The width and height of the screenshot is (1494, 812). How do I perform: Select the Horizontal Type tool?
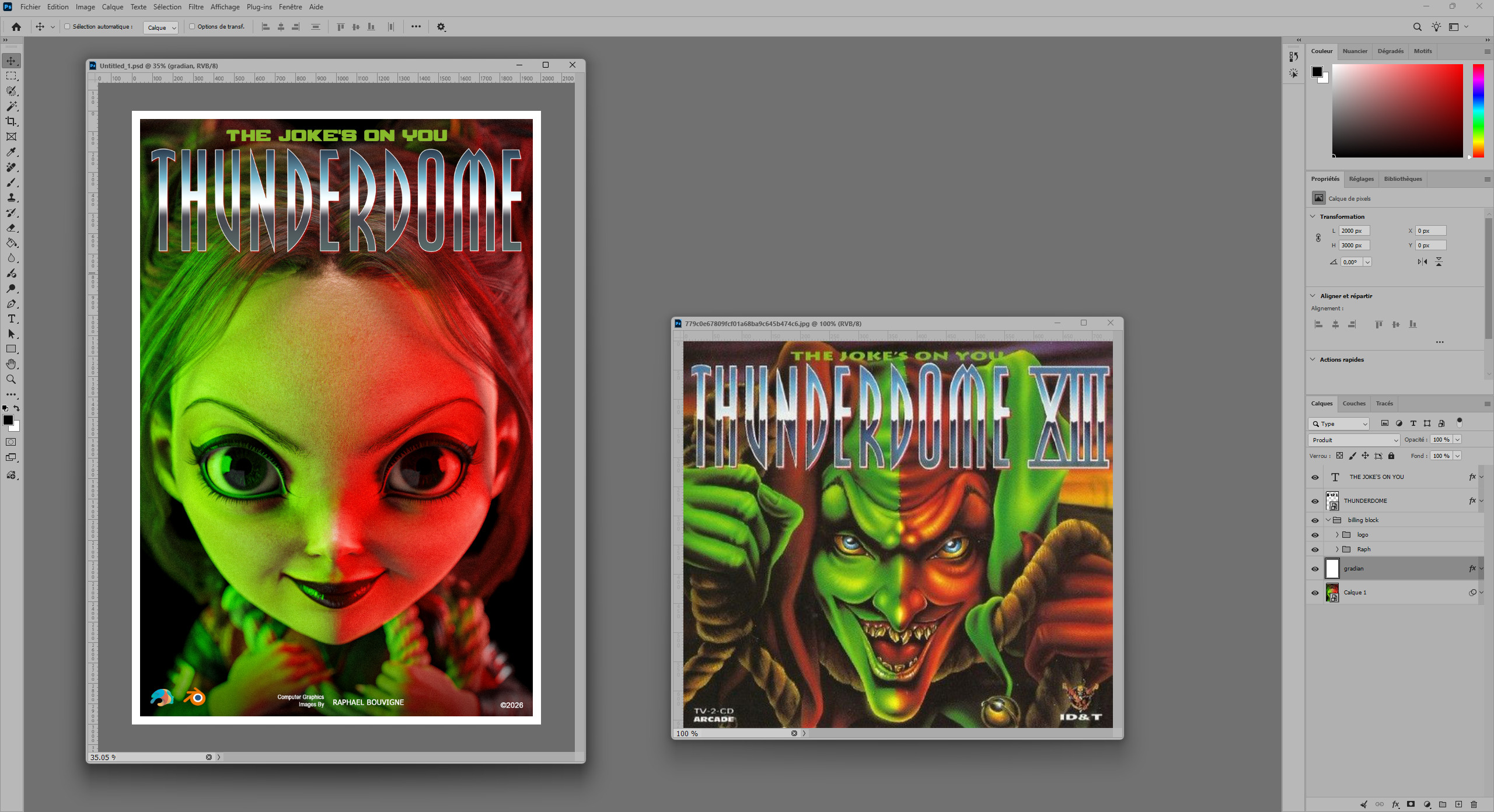[x=11, y=319]
